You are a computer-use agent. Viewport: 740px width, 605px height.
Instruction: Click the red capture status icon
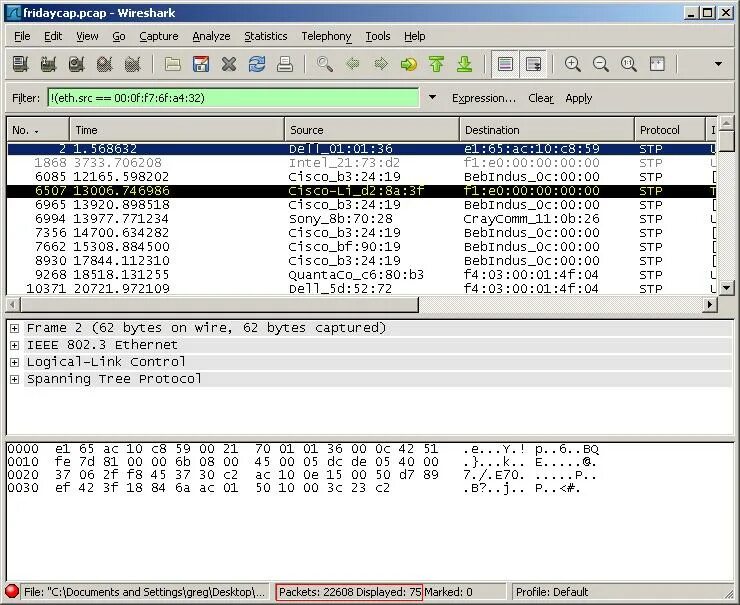[x=11, y=591]
